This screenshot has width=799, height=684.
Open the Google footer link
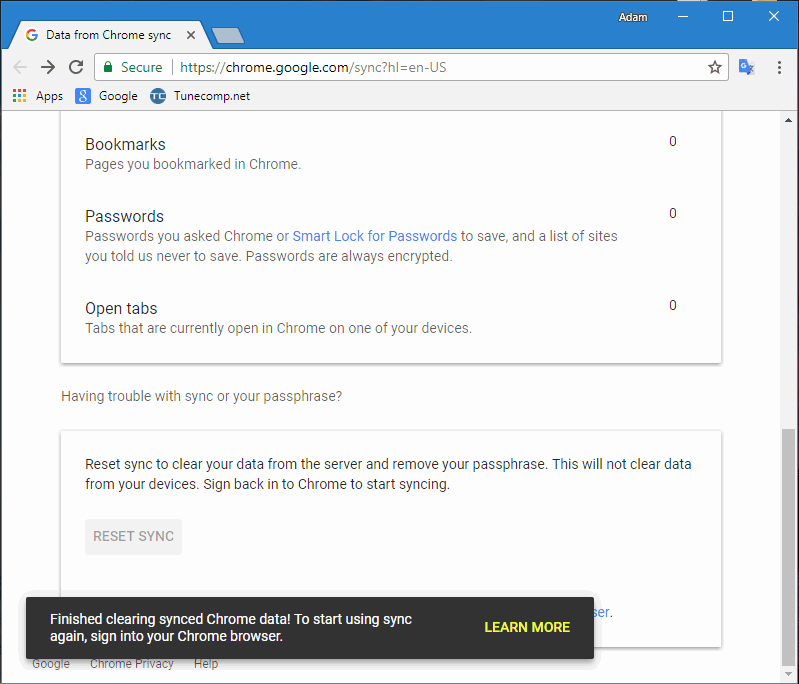(51, 664)
